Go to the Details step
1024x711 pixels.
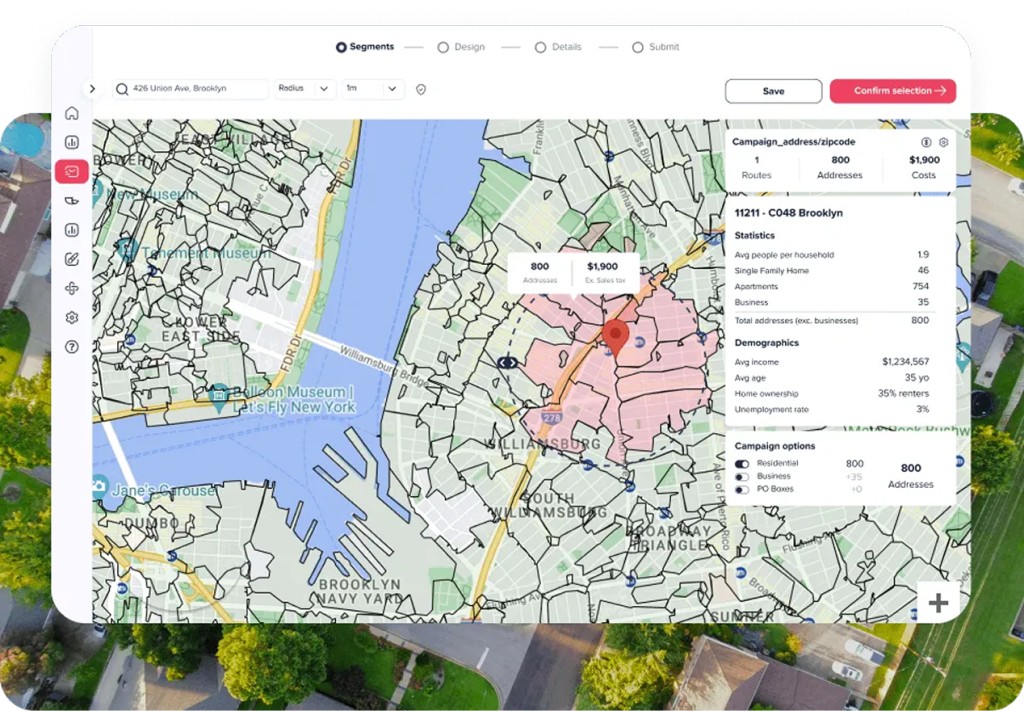[558, 47]
